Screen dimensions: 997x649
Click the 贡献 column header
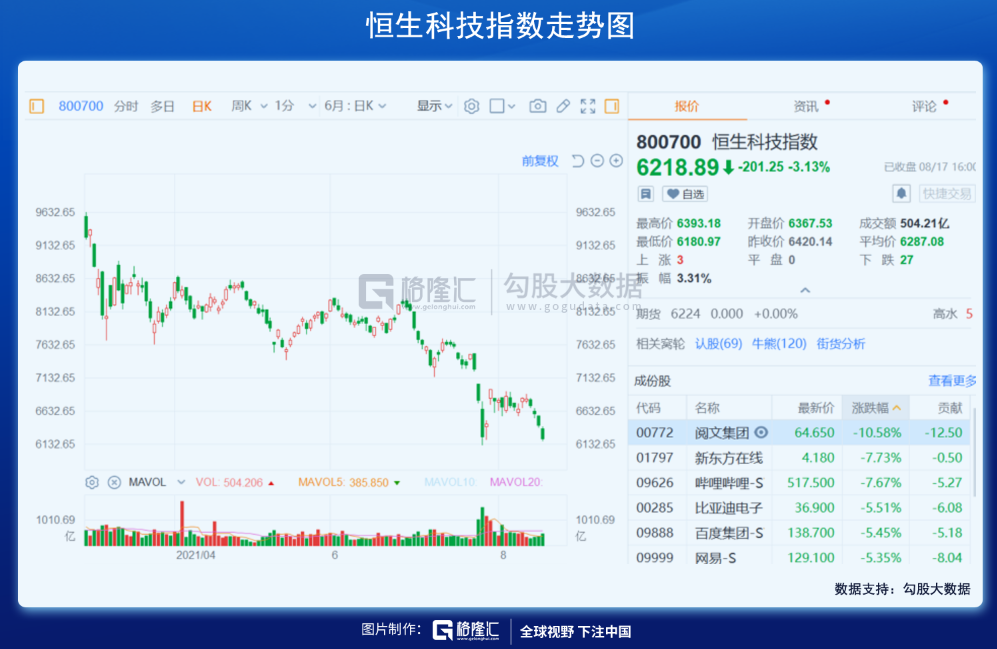click(950, 407)
